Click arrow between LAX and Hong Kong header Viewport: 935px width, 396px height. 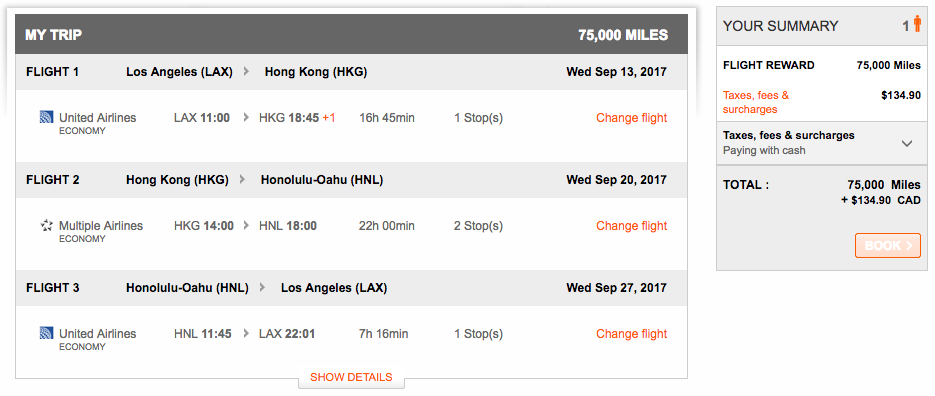pos(246,72)
